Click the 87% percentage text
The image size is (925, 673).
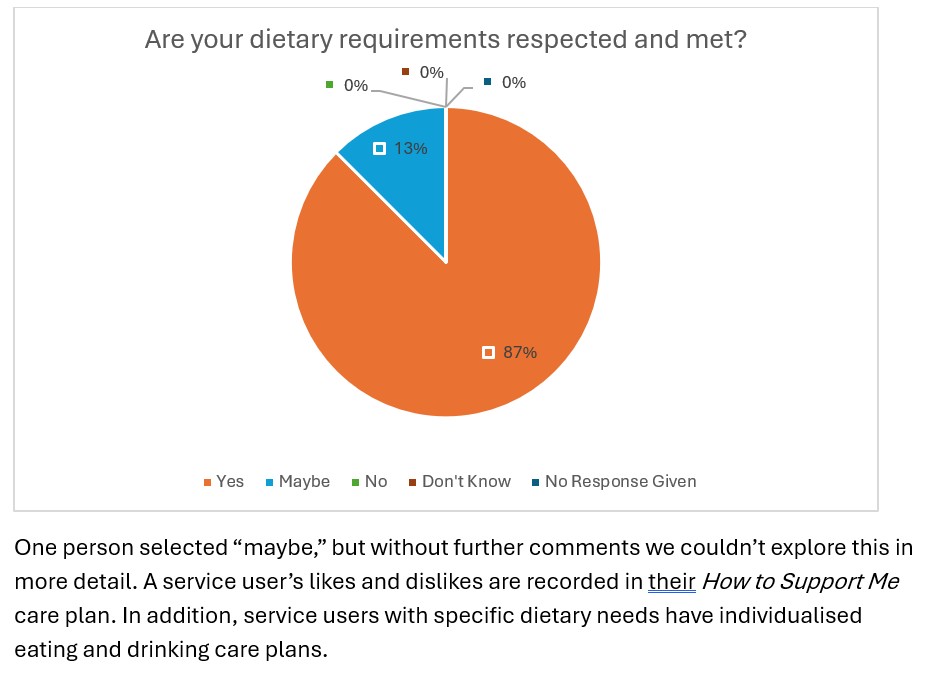click(x=520, y=352)
